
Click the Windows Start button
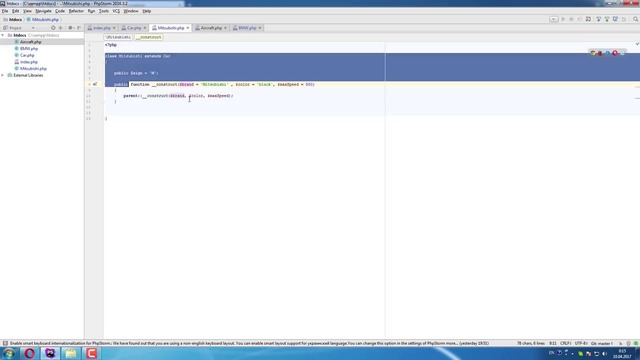tap(9, 353)
